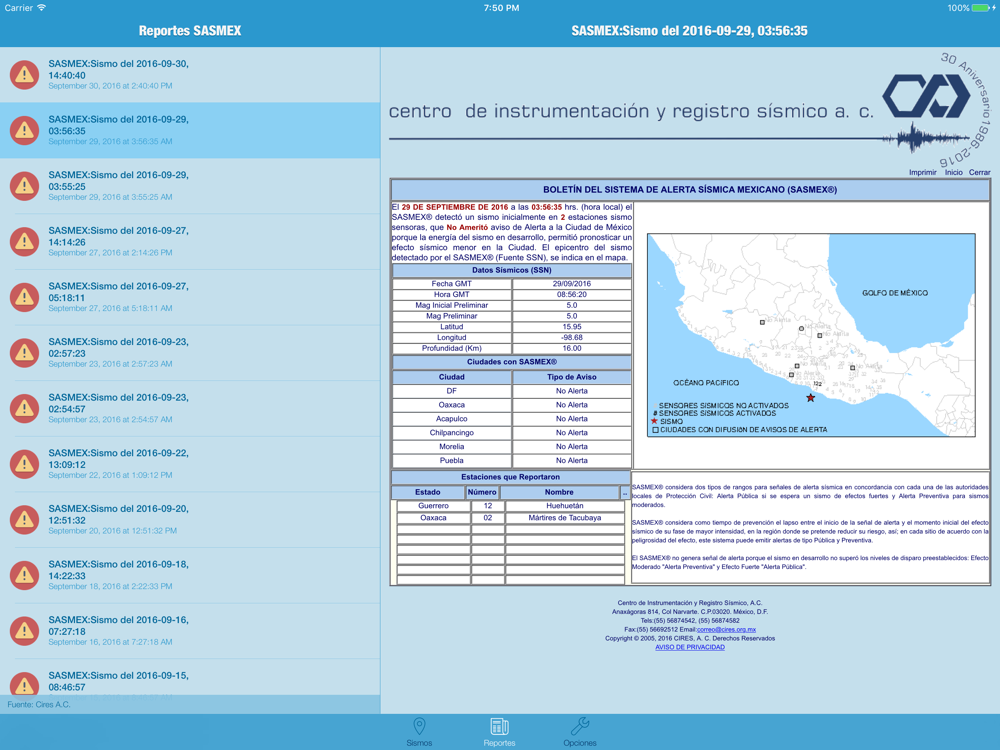Viewport: 1000px width, 750px height.
Task: Open the Opciones tab
Action: click(580, 732)
